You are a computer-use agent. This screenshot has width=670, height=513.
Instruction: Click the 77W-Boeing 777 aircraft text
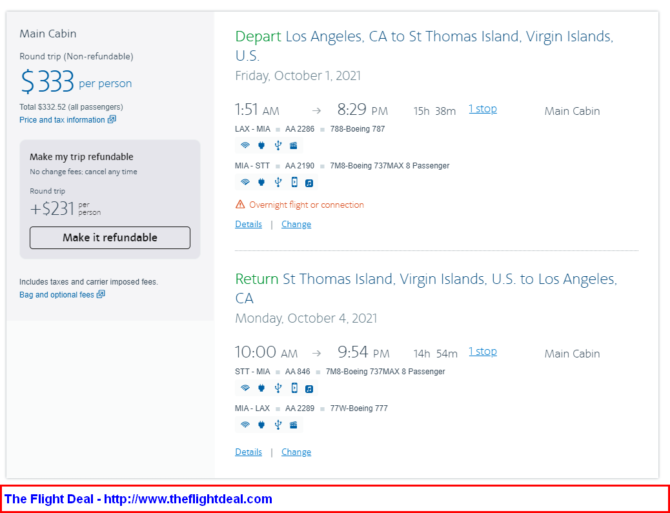click(x=359, y=408)
